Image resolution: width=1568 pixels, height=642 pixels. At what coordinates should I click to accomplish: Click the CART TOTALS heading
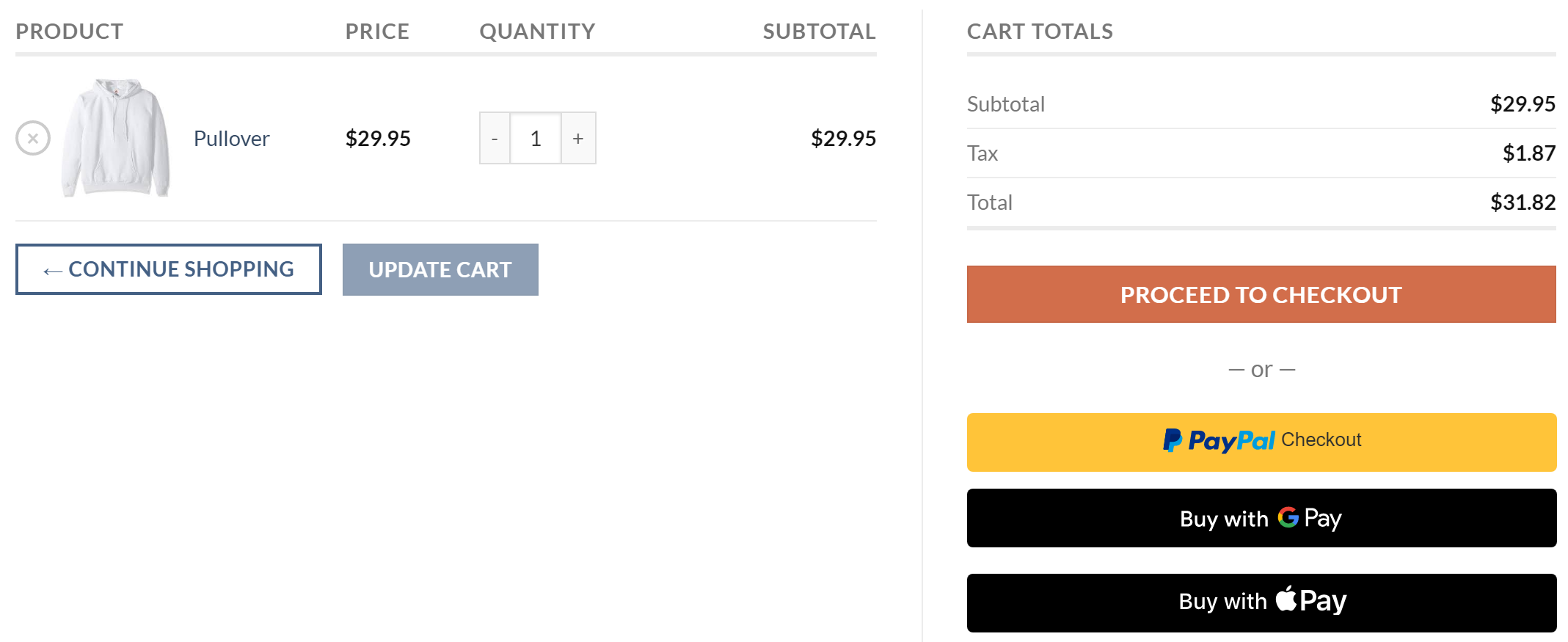[1040, 32]
